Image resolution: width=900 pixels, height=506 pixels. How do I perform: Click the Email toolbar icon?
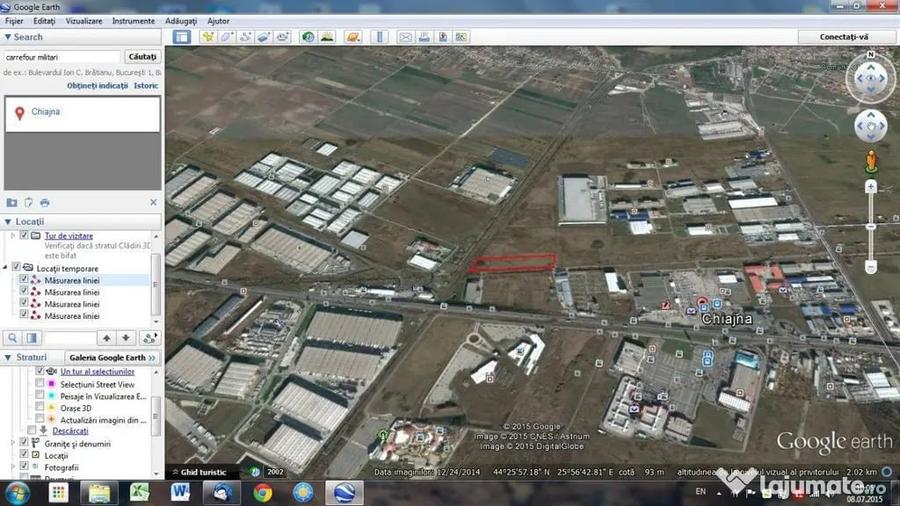pos(405,37)
